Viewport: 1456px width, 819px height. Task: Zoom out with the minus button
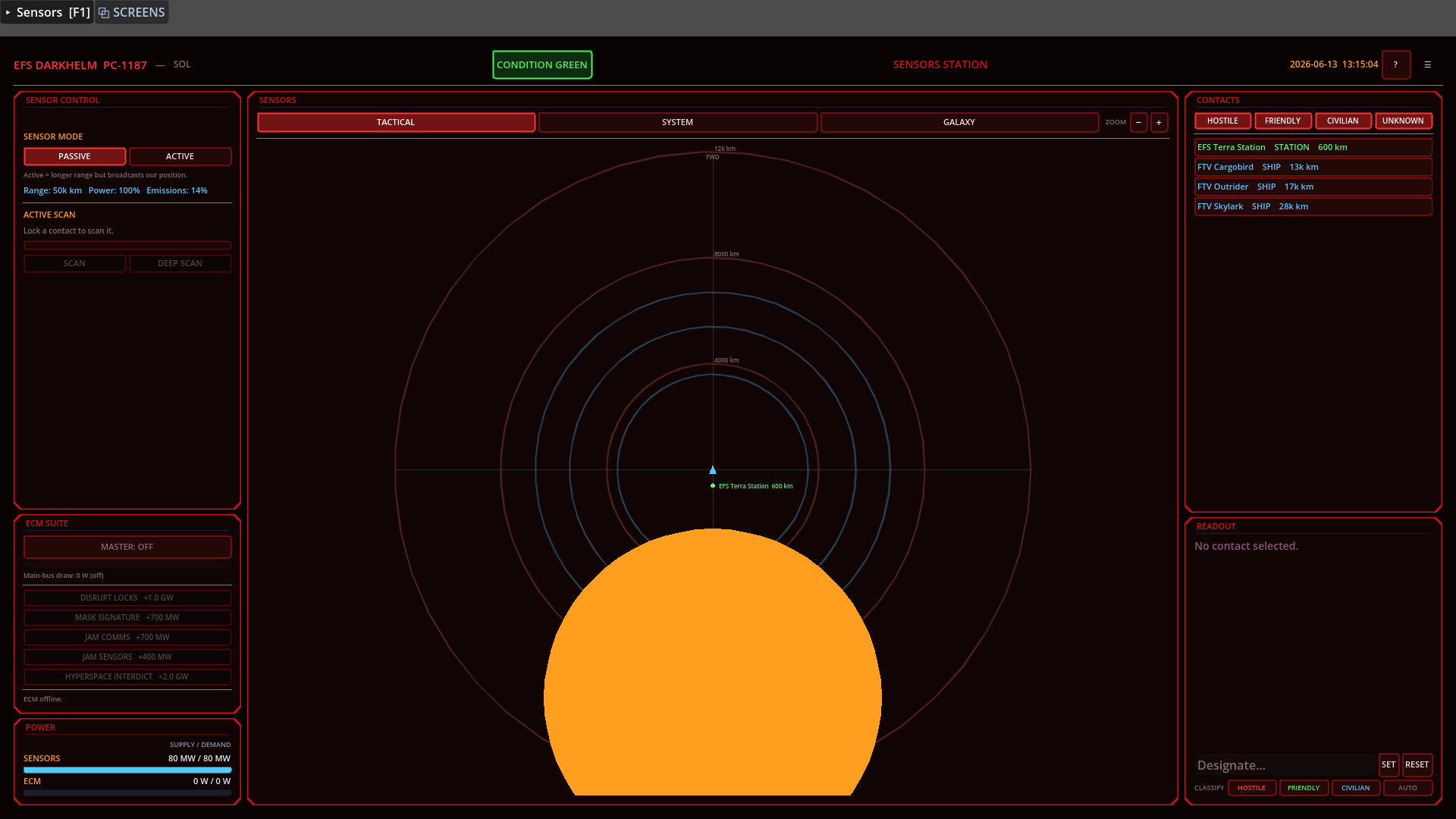click(1138, 122)
